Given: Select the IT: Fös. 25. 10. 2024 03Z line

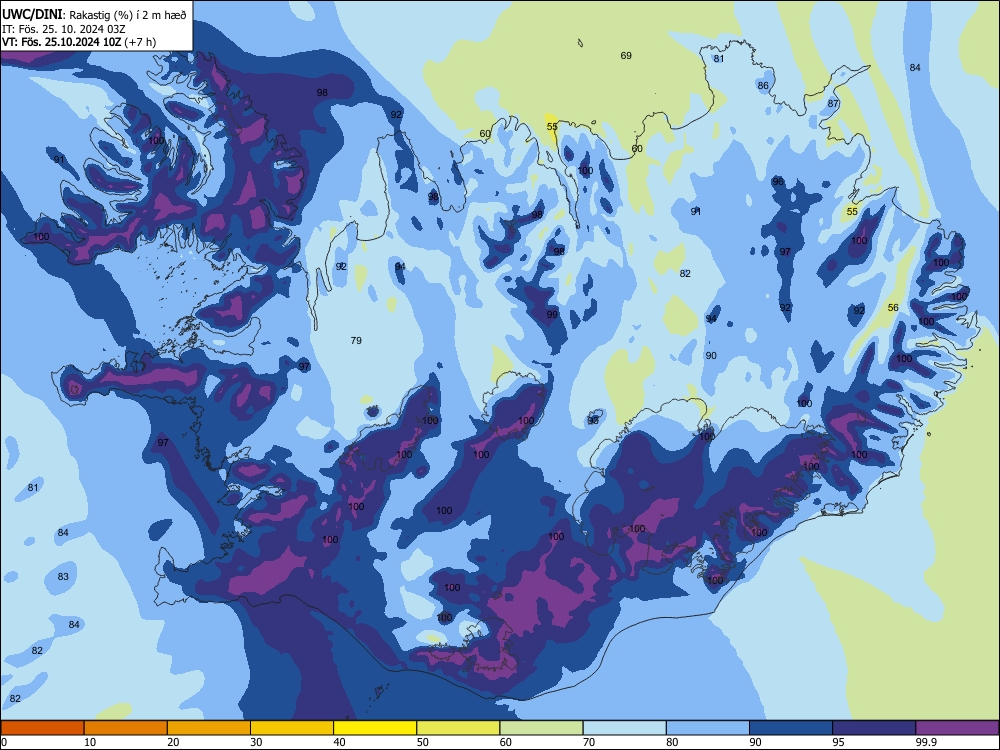Looking at the screenshot, I should [64, 29].
